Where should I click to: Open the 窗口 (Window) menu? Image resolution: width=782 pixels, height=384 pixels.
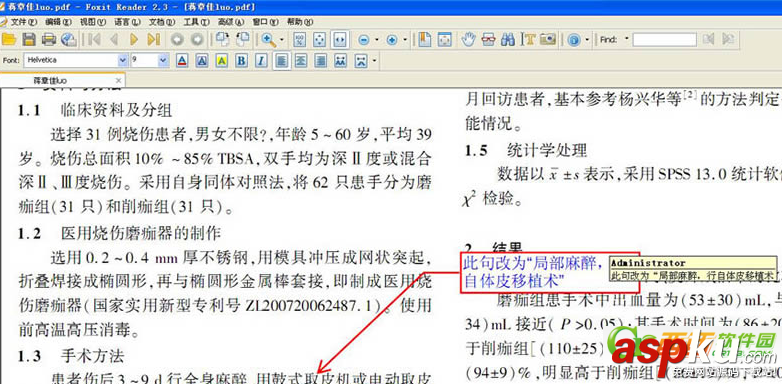point(265,22)
